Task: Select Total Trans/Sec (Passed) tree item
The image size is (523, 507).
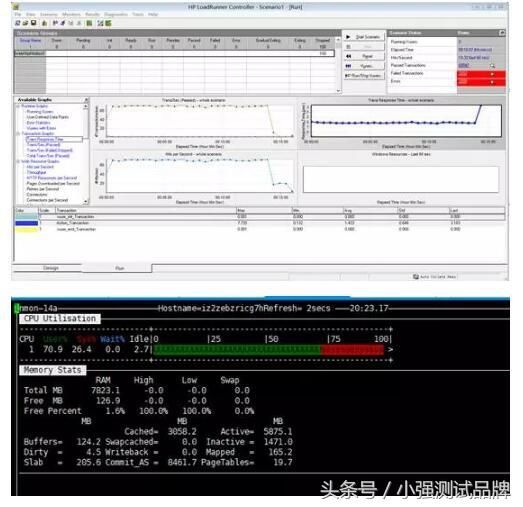Action: [48, 156]
